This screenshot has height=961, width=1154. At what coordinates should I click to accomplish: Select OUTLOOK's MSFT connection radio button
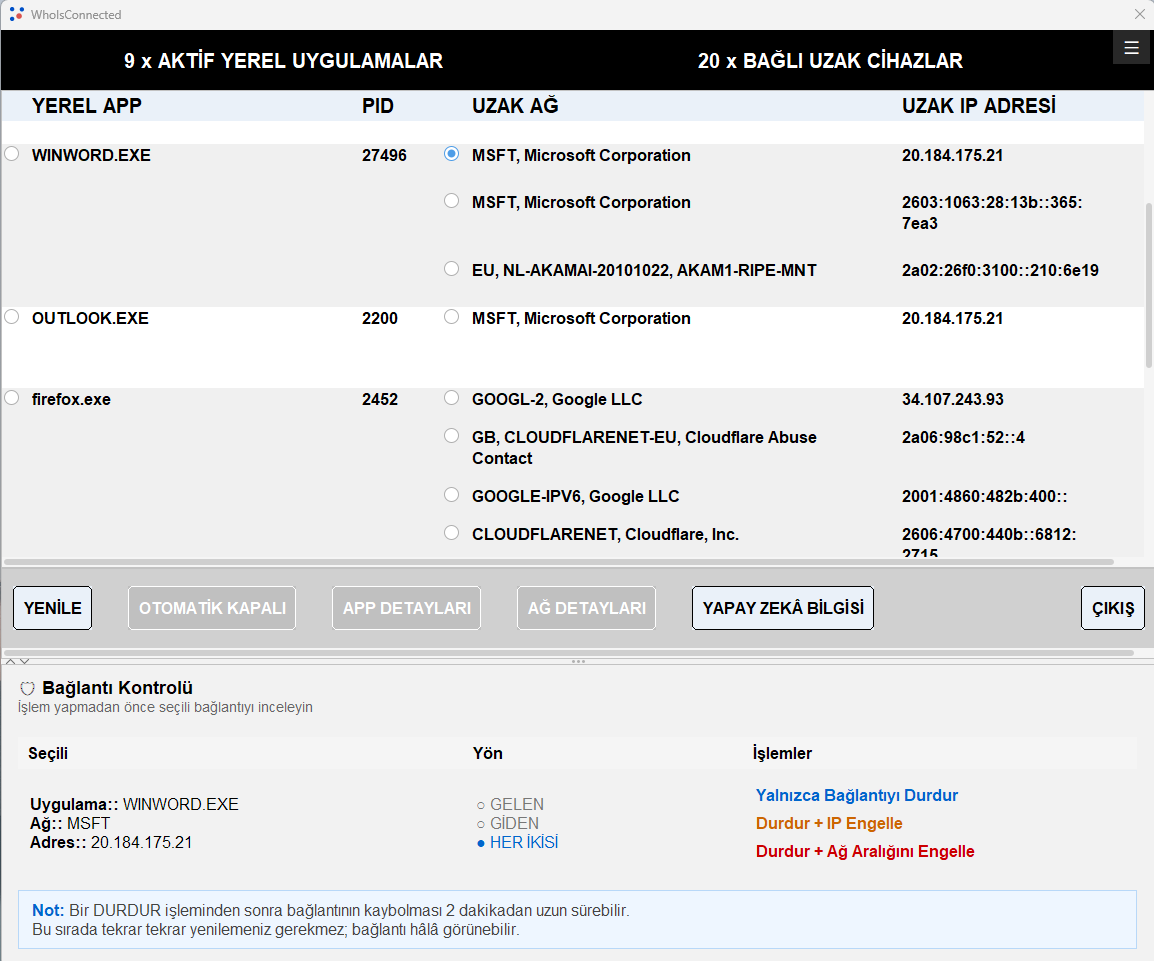452,317
